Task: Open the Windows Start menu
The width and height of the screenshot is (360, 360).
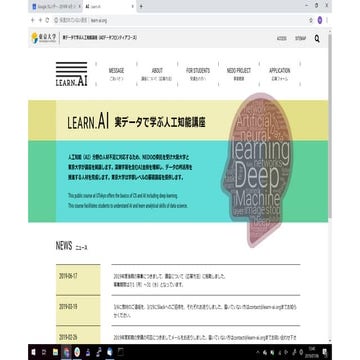Action: (34, 352)
